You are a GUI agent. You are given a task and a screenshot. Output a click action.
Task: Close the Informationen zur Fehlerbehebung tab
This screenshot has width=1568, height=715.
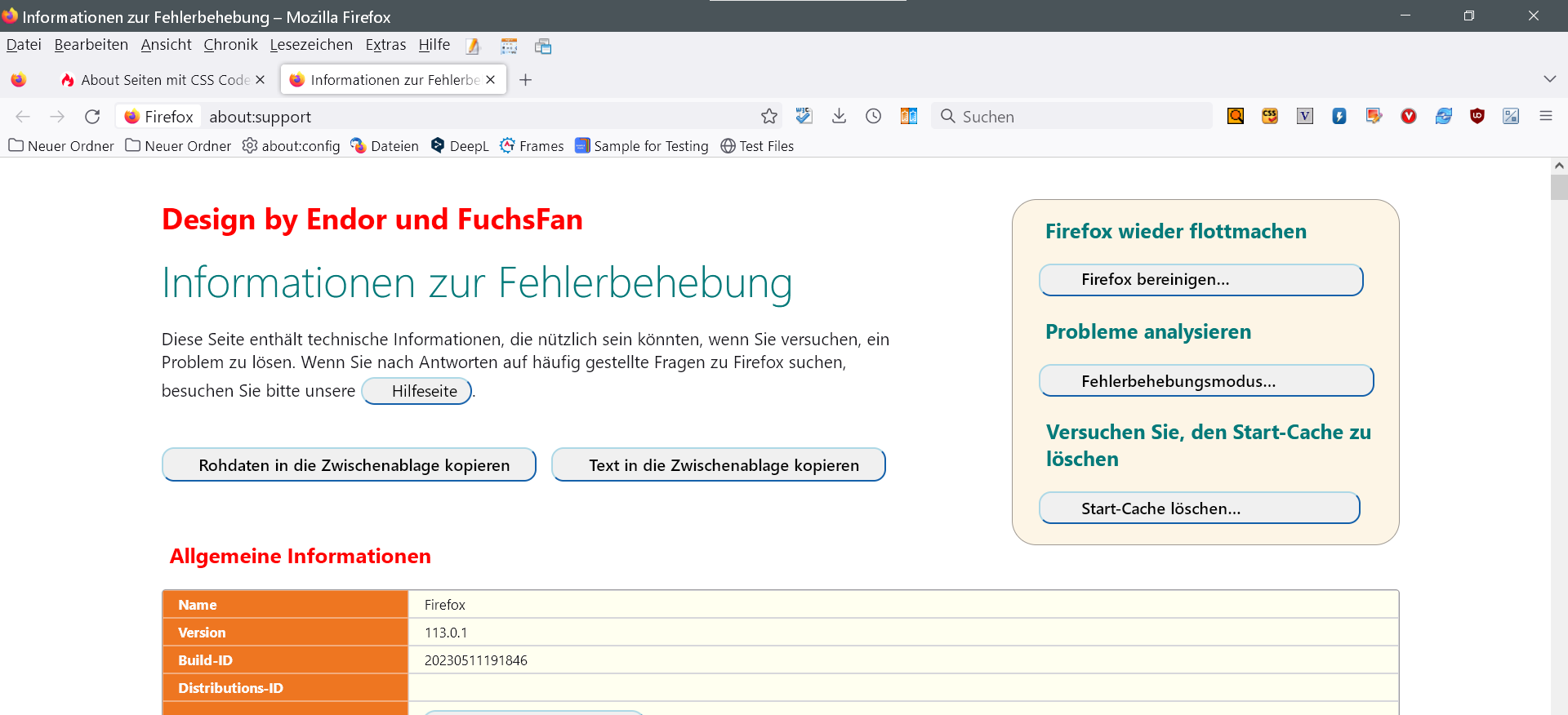491,80
